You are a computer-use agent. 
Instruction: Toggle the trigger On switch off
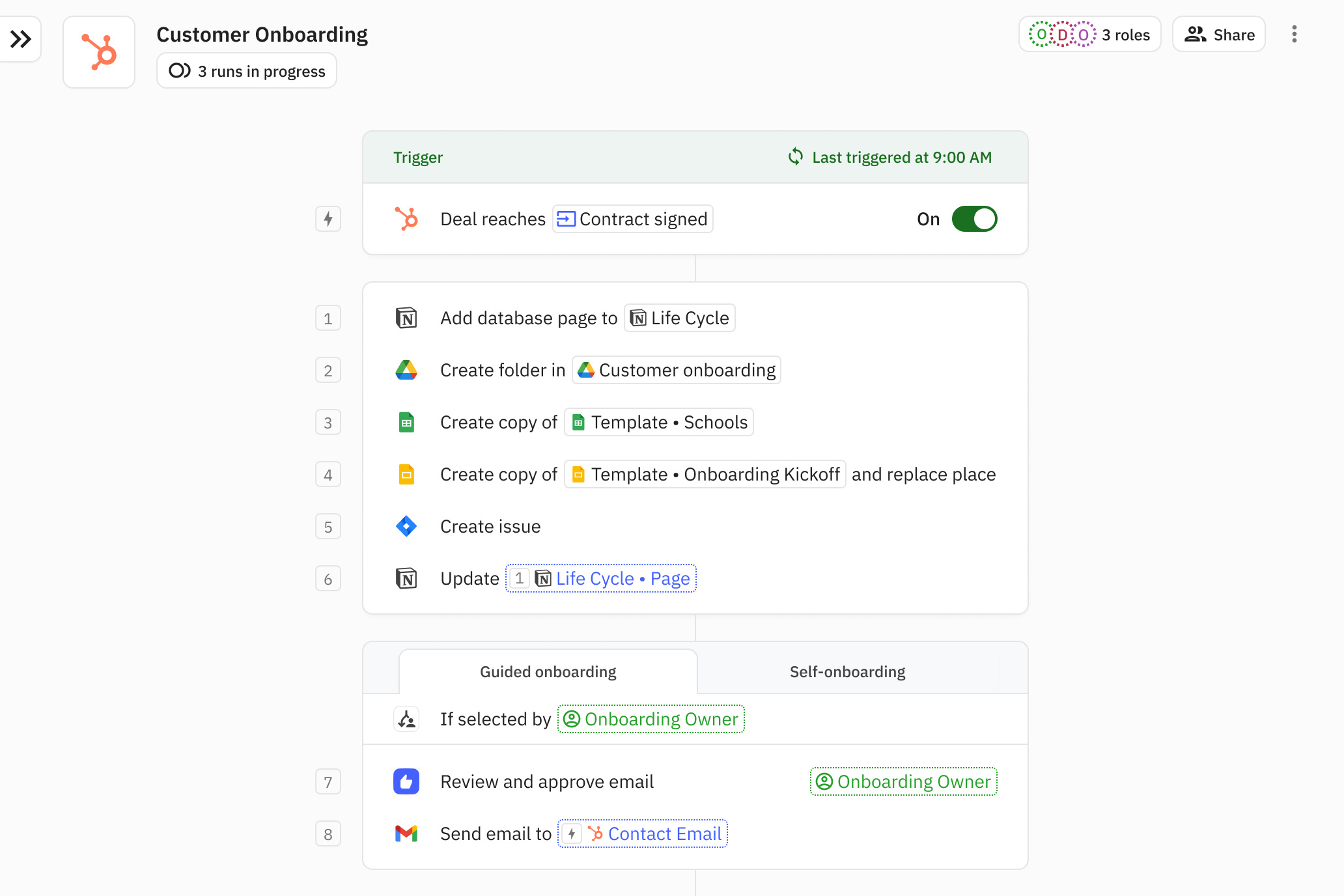click(974, 219)
